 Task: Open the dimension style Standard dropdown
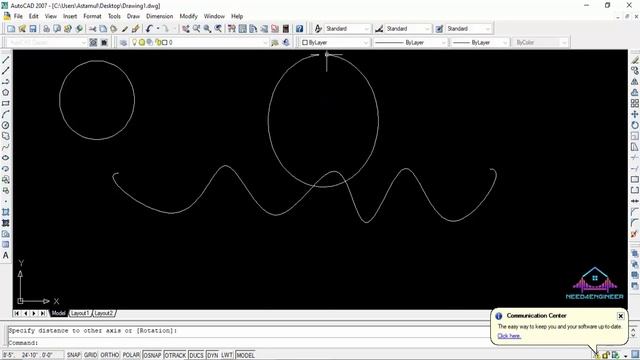[x=408, y=29]
